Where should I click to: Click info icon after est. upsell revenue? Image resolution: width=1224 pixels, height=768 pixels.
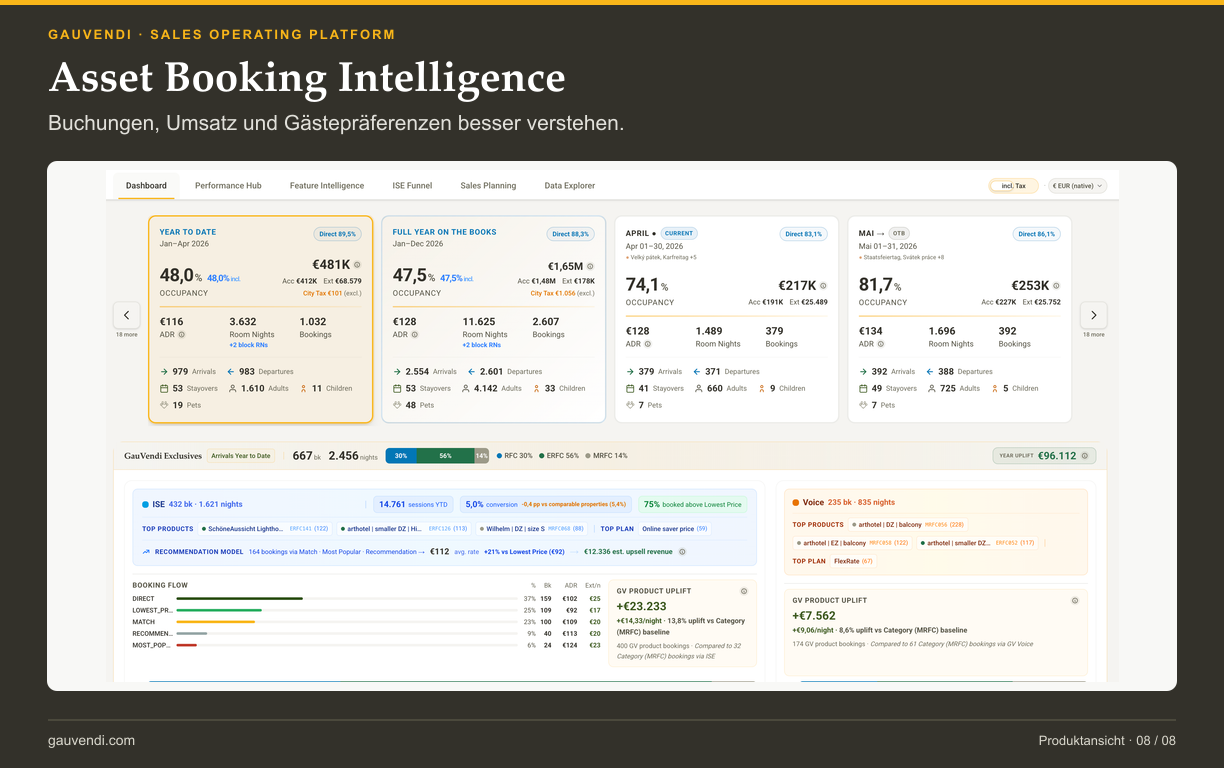click(680, 551)
